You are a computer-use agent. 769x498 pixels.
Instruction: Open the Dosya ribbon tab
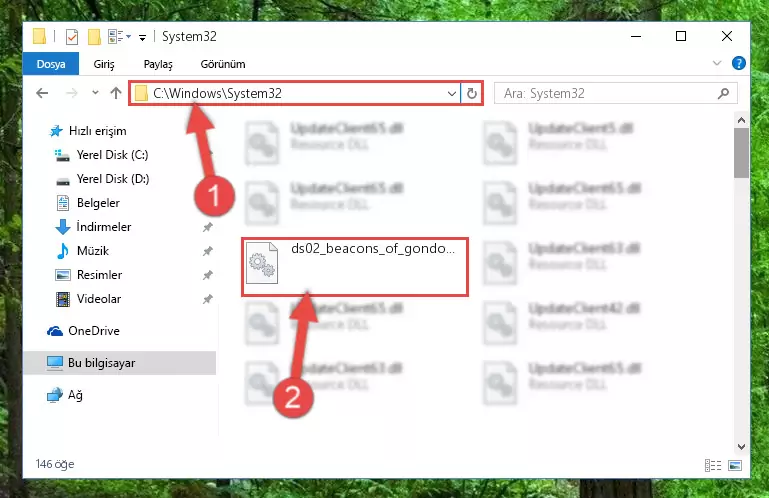click(x=51, y=64)
